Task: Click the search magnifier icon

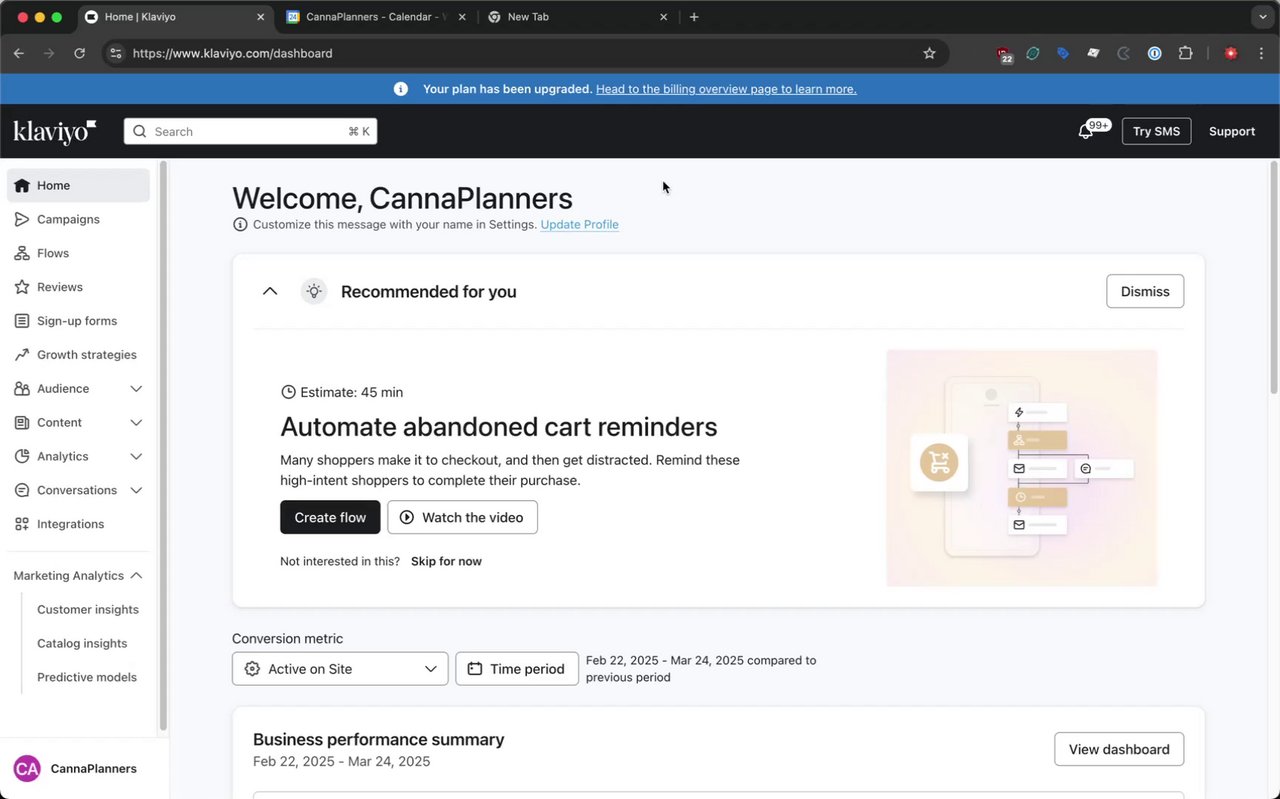Action: click(140, 131)
